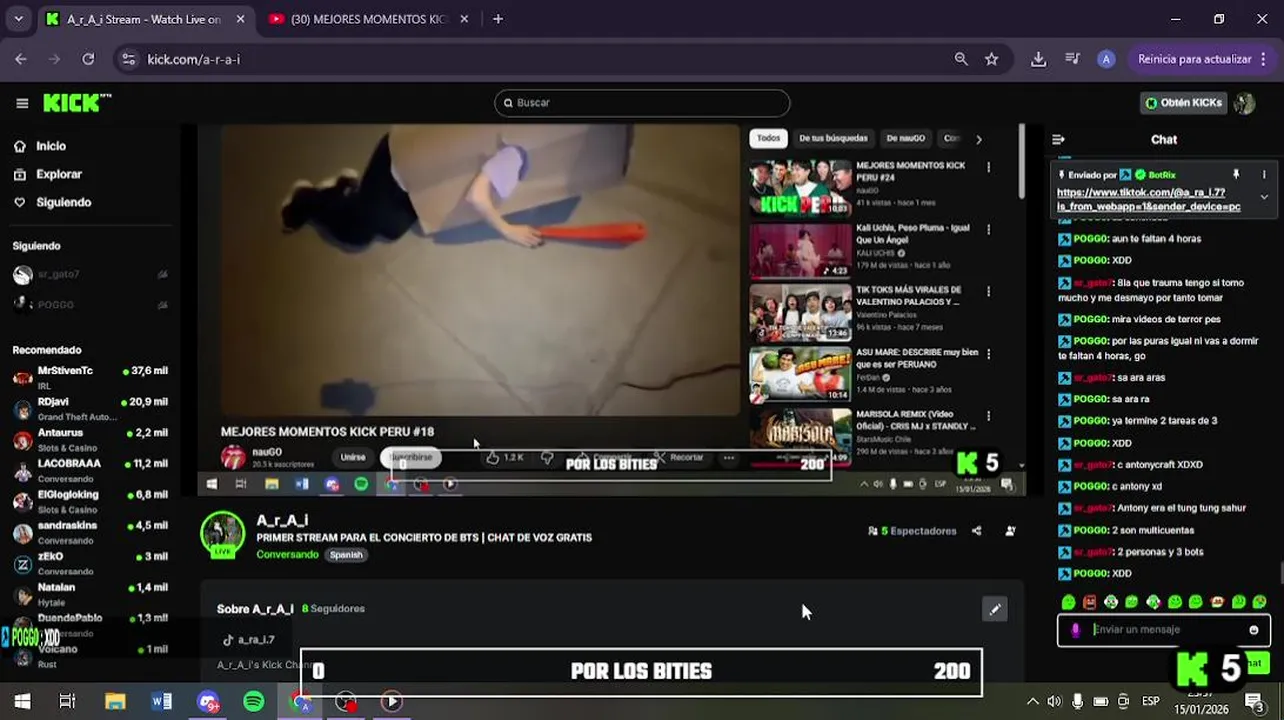Screen dimensions: 1284x720
Task: Insert the reddish-brown character quick emote
Action: click(1090, 602)
